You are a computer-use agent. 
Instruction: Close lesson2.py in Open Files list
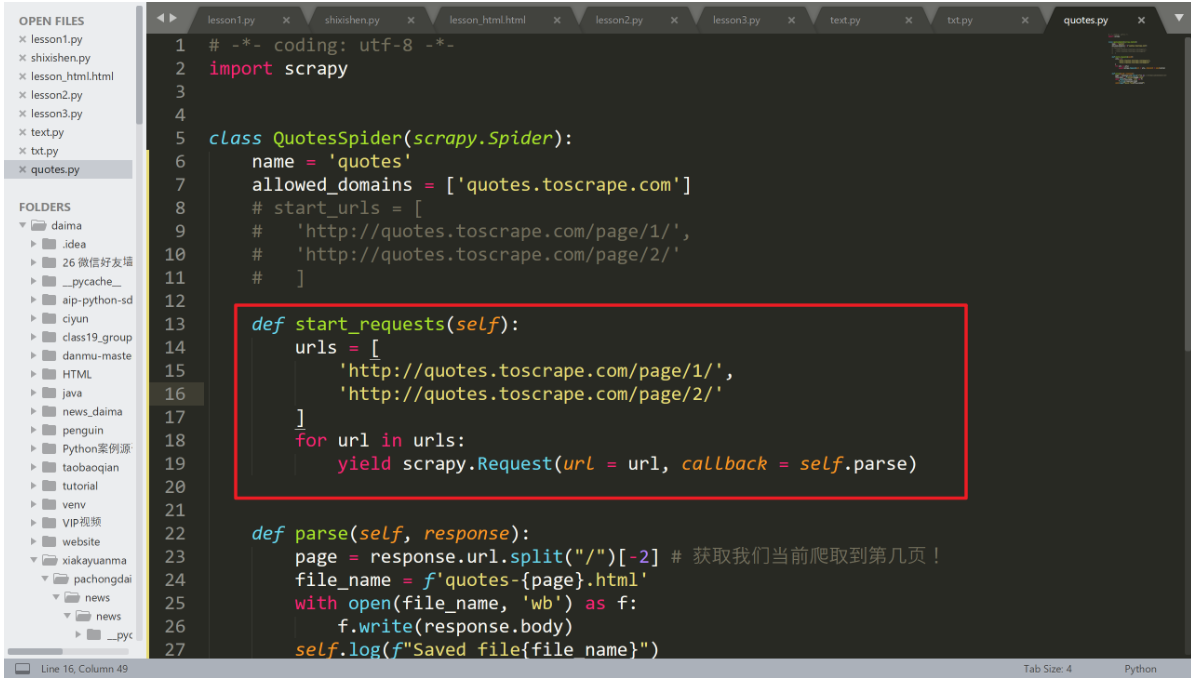tap(22, 95)
